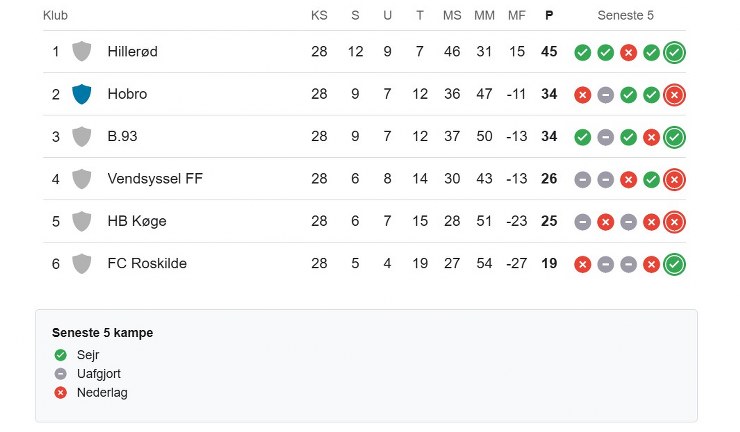
Task: Open the Hillerød team link
Action: pyautogui.click(x=132, y=52)
